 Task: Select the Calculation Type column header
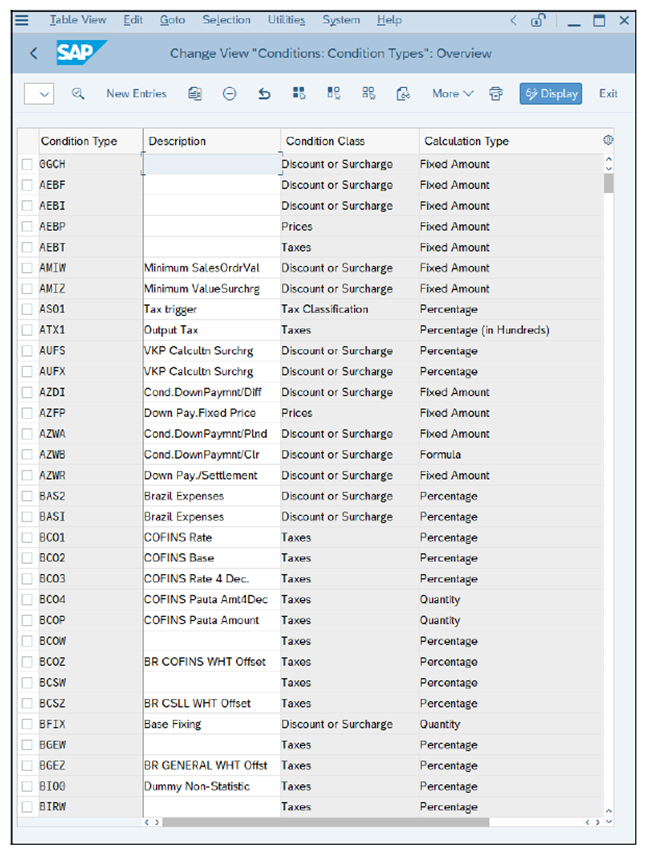511,141
